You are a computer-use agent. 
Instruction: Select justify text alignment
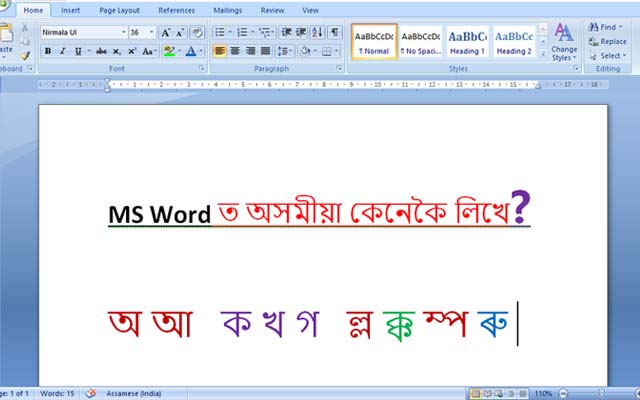[265, 51]
